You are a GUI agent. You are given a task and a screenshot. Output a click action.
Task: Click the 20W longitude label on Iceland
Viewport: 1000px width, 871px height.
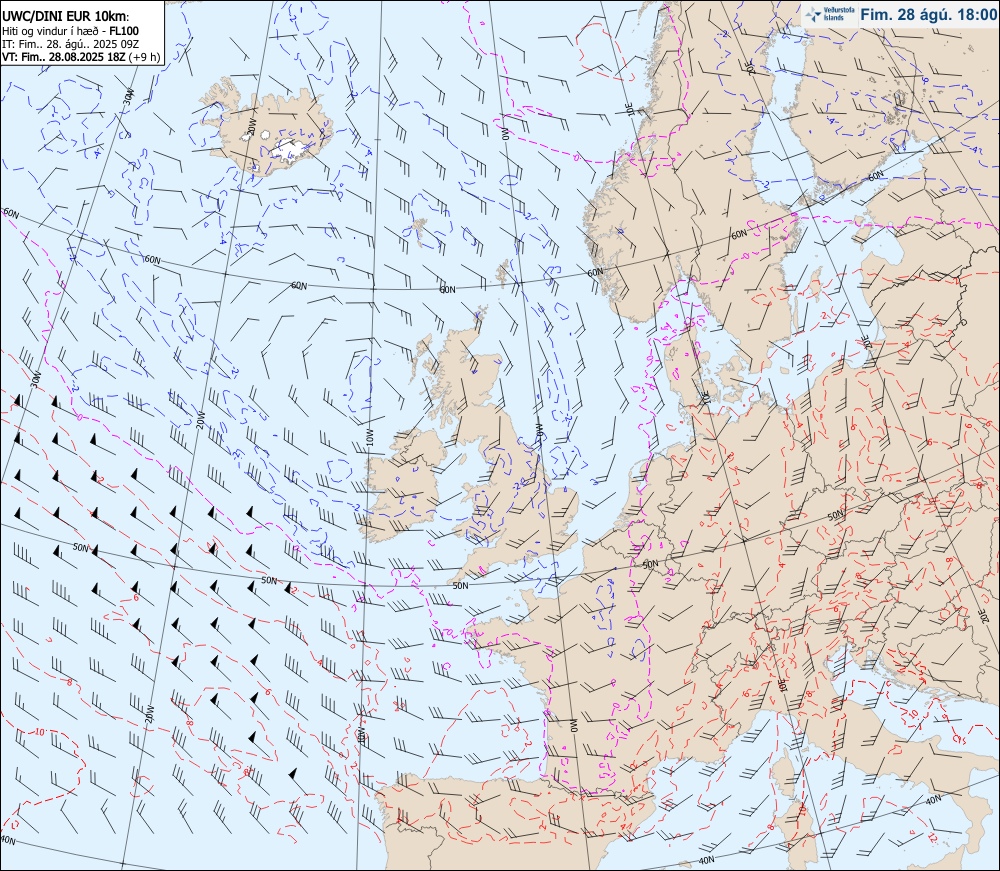click(251, 127)
